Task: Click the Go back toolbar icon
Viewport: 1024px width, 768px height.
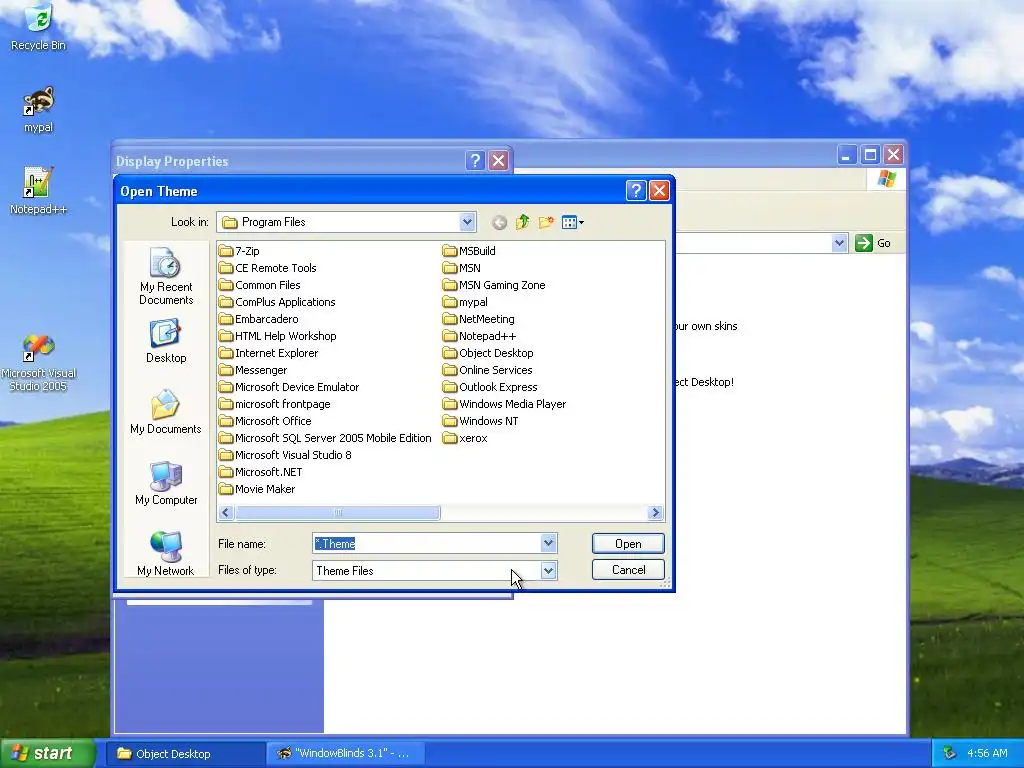Action: click(499, 223)
